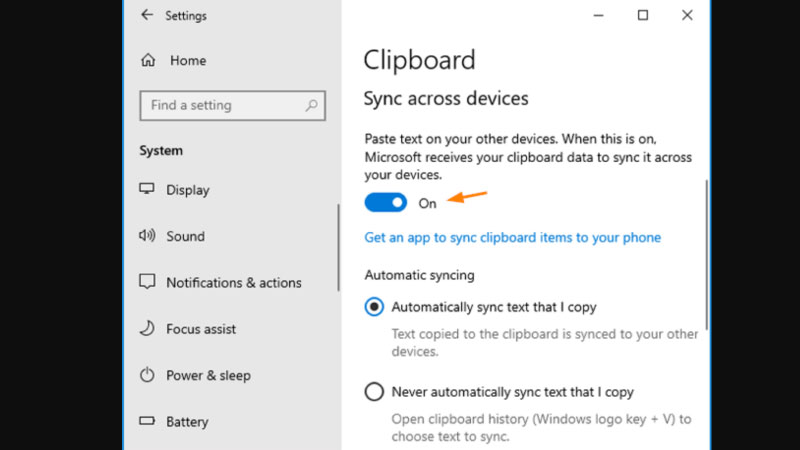Open the Sound settings page
Screen dimensions: 800x450
tap(185, 236)
